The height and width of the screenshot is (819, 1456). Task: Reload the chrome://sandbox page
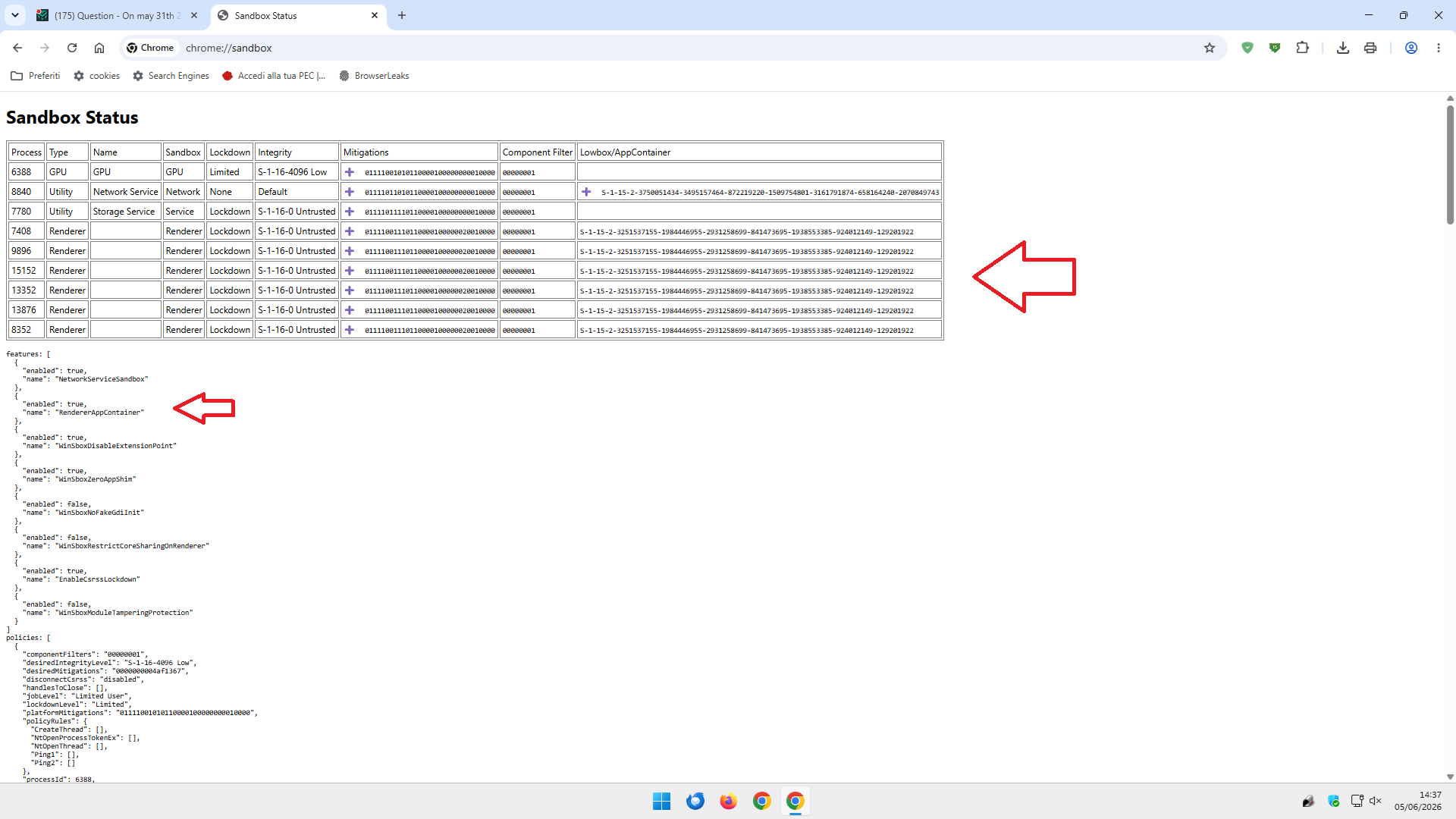pos(72,48)
